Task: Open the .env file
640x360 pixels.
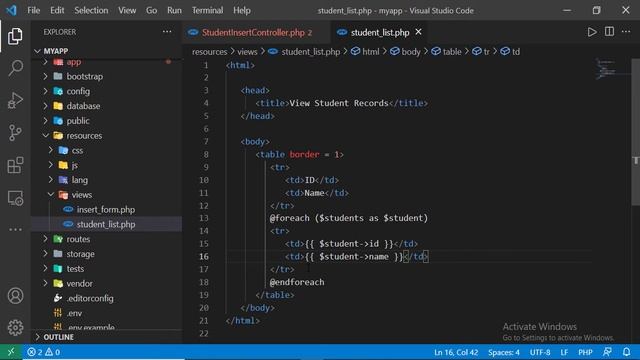Action: pyautogui.click(x=107, y=313)
